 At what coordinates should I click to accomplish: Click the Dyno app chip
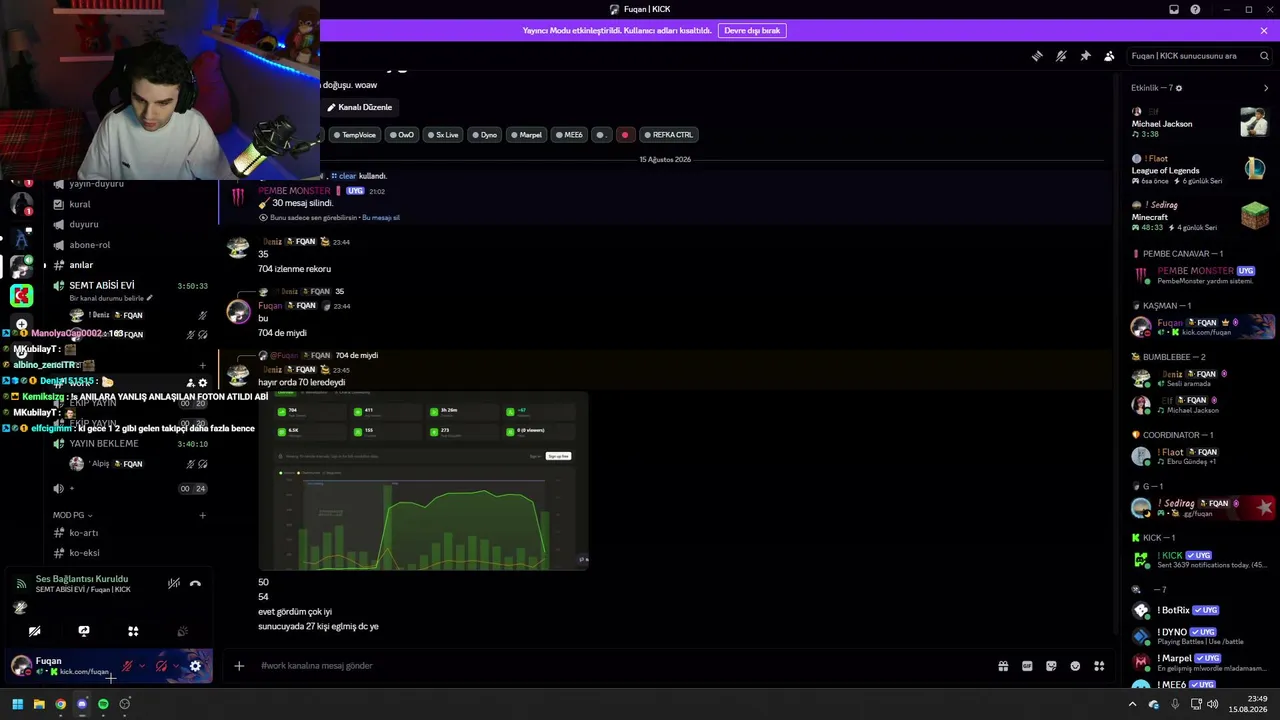click(485, 135)
